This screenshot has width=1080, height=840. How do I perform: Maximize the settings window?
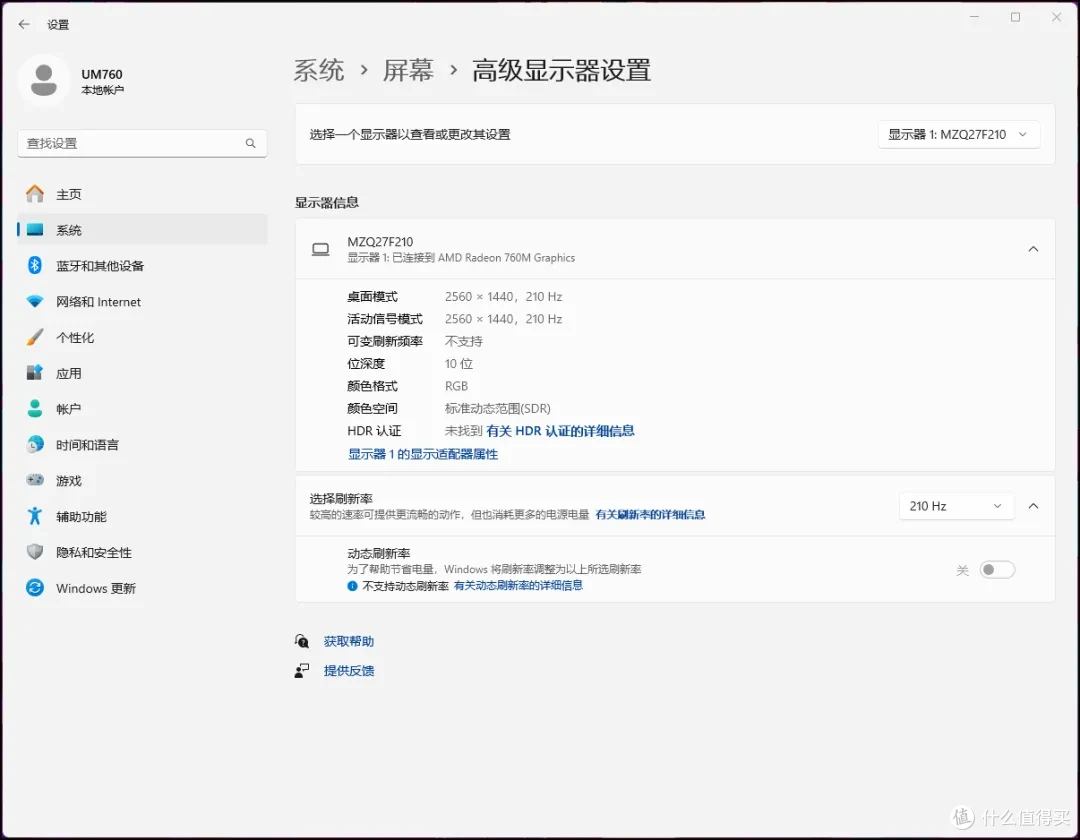pyautogui.click(x=1015, y=17)
